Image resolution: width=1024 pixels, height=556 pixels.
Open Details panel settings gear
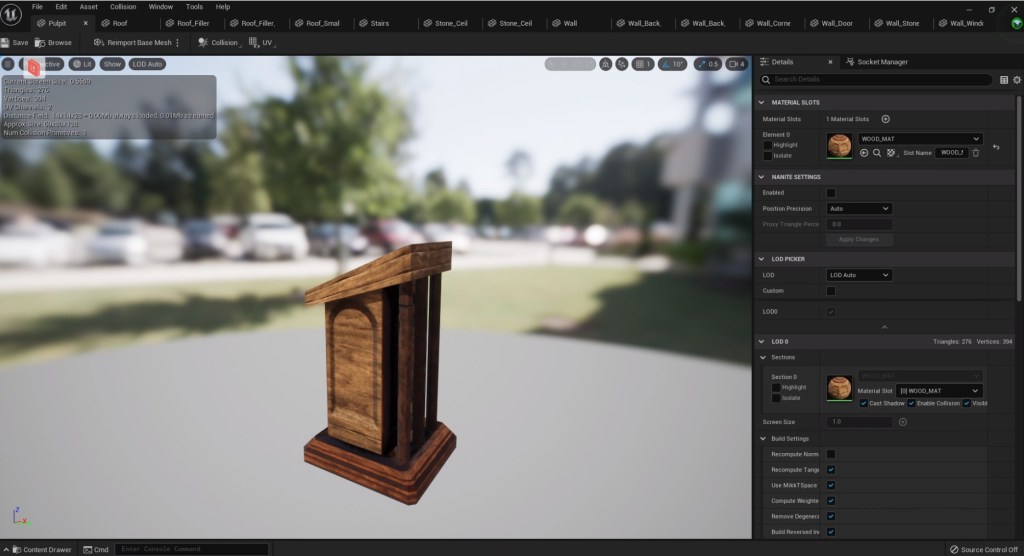(x=1016, y=80)
